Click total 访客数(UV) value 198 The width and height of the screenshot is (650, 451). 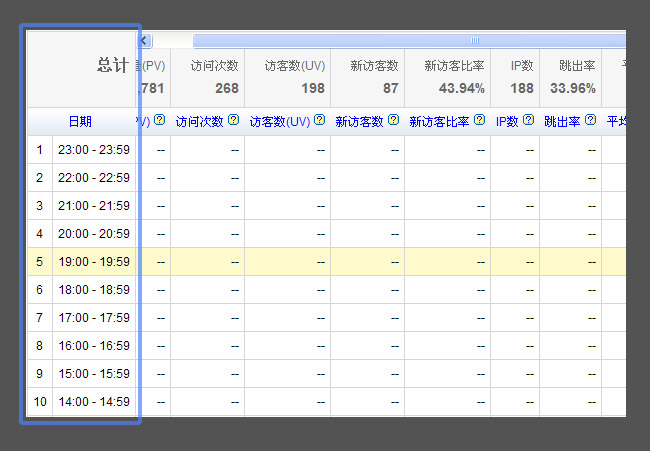[313, 88]
